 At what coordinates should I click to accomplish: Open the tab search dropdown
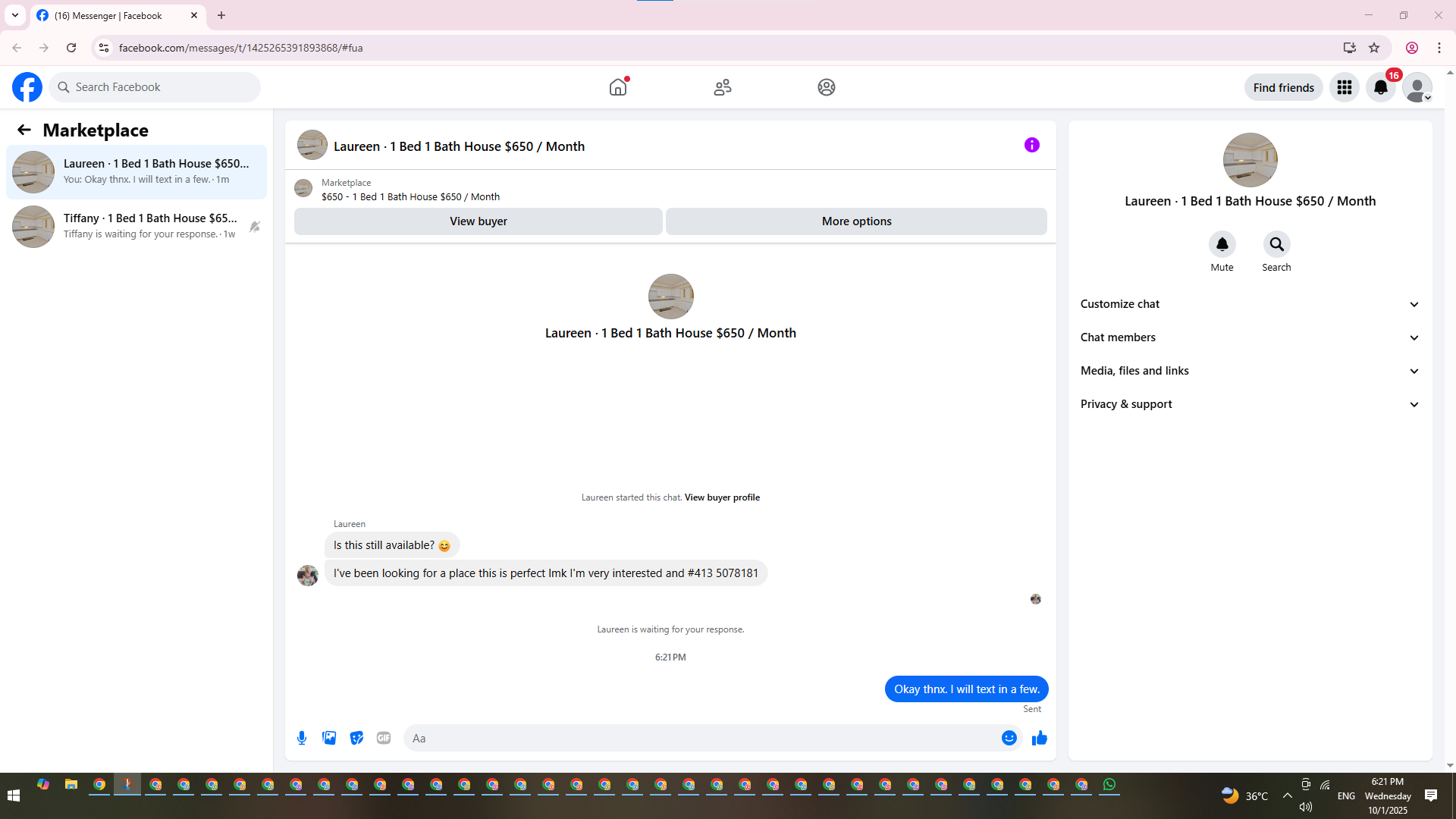[x=15, y=15]
